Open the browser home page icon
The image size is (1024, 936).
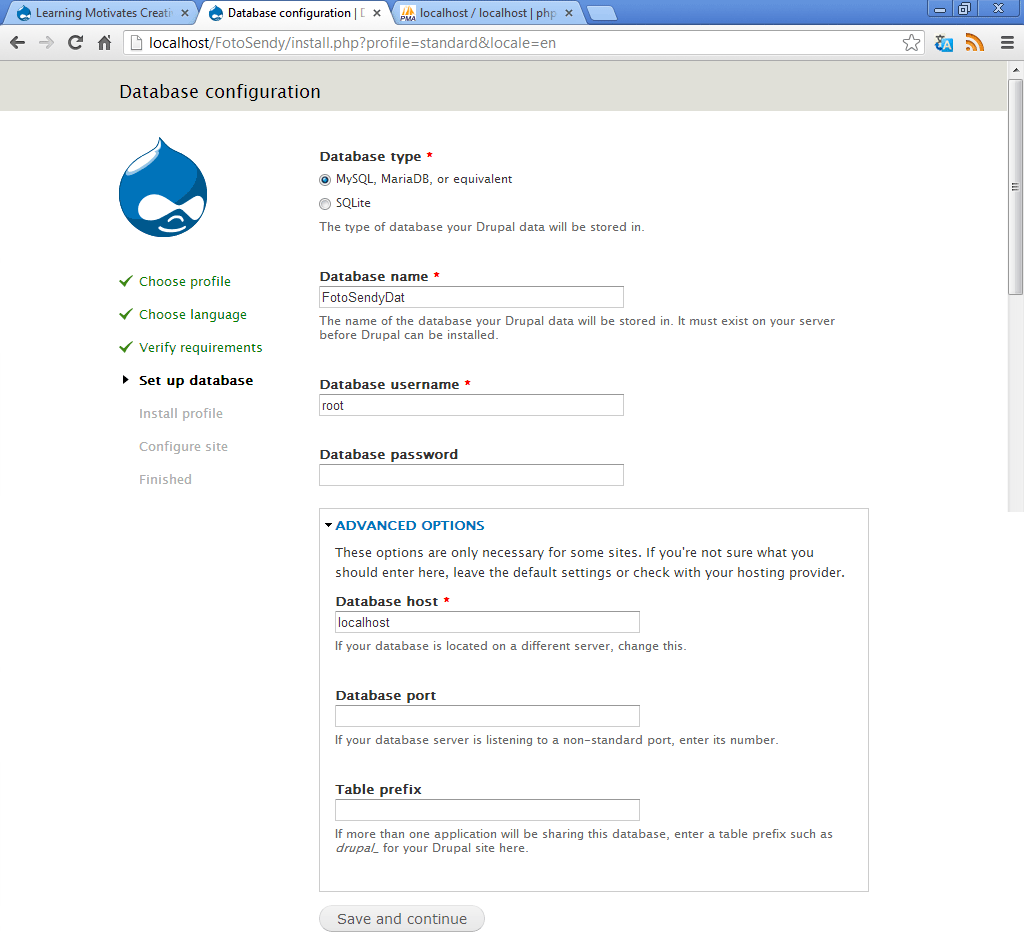click(104, 43)
